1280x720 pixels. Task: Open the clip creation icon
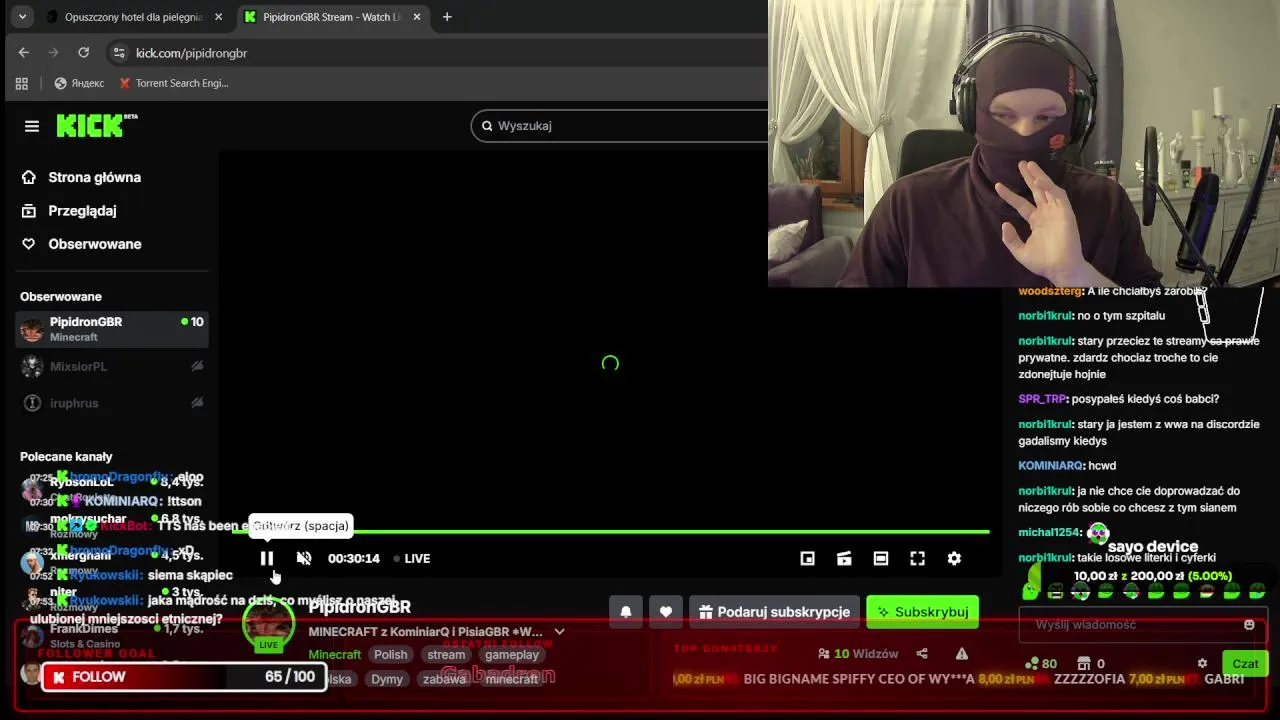(844, 558)
